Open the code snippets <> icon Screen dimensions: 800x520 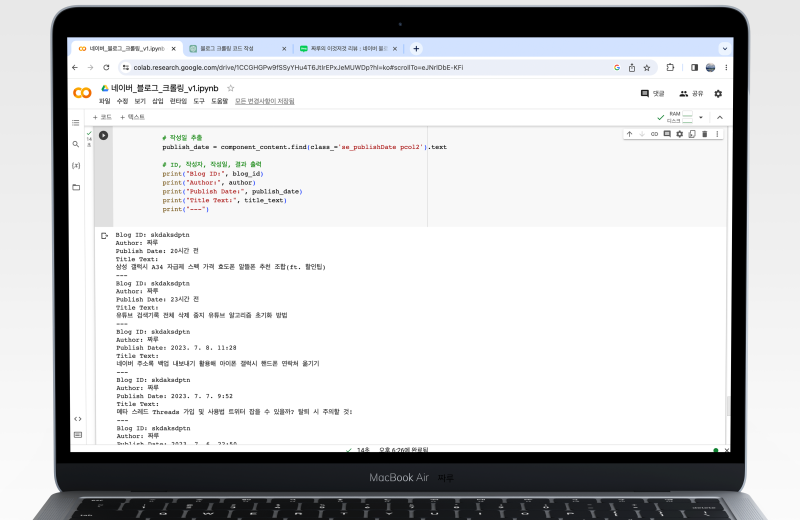click(x=78, y=419)
